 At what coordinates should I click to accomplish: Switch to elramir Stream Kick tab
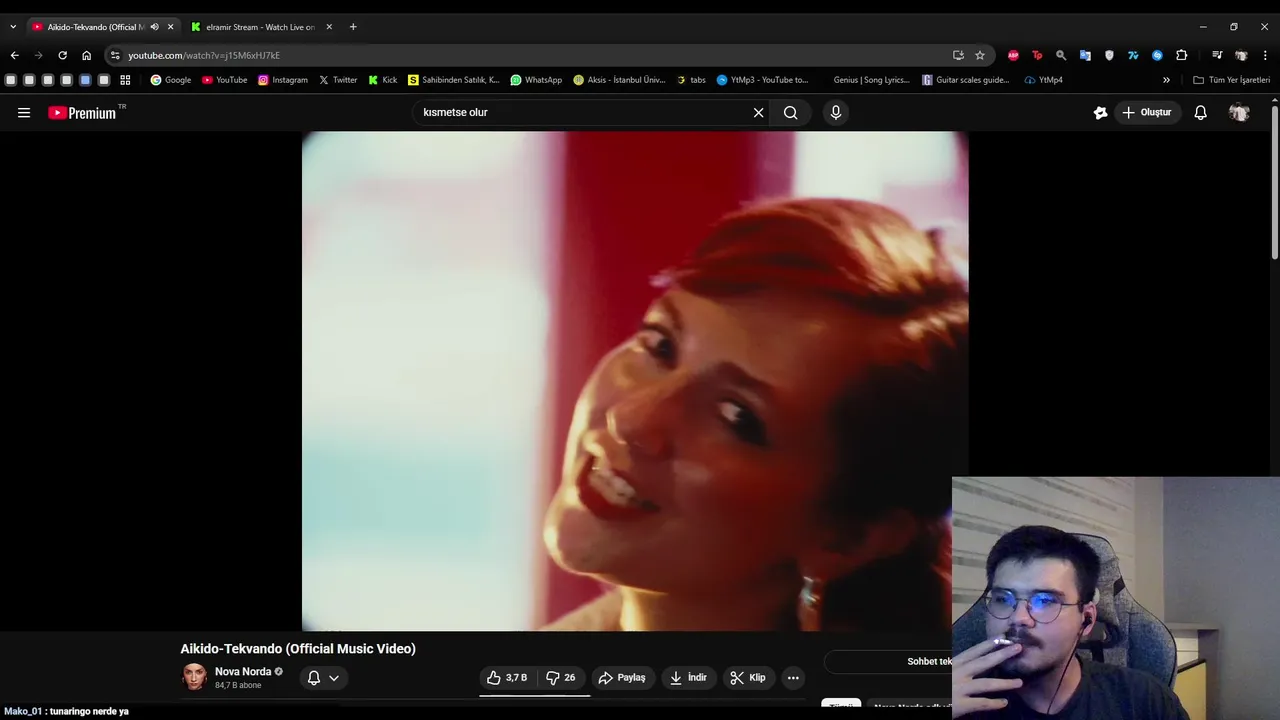click(261, 27)
